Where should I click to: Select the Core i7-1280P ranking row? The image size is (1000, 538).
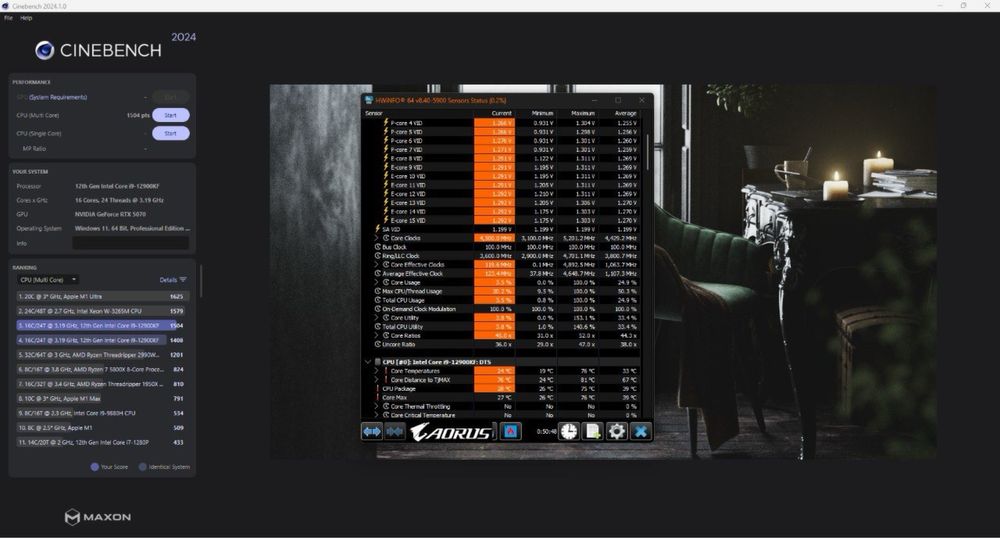click(101, 442)
